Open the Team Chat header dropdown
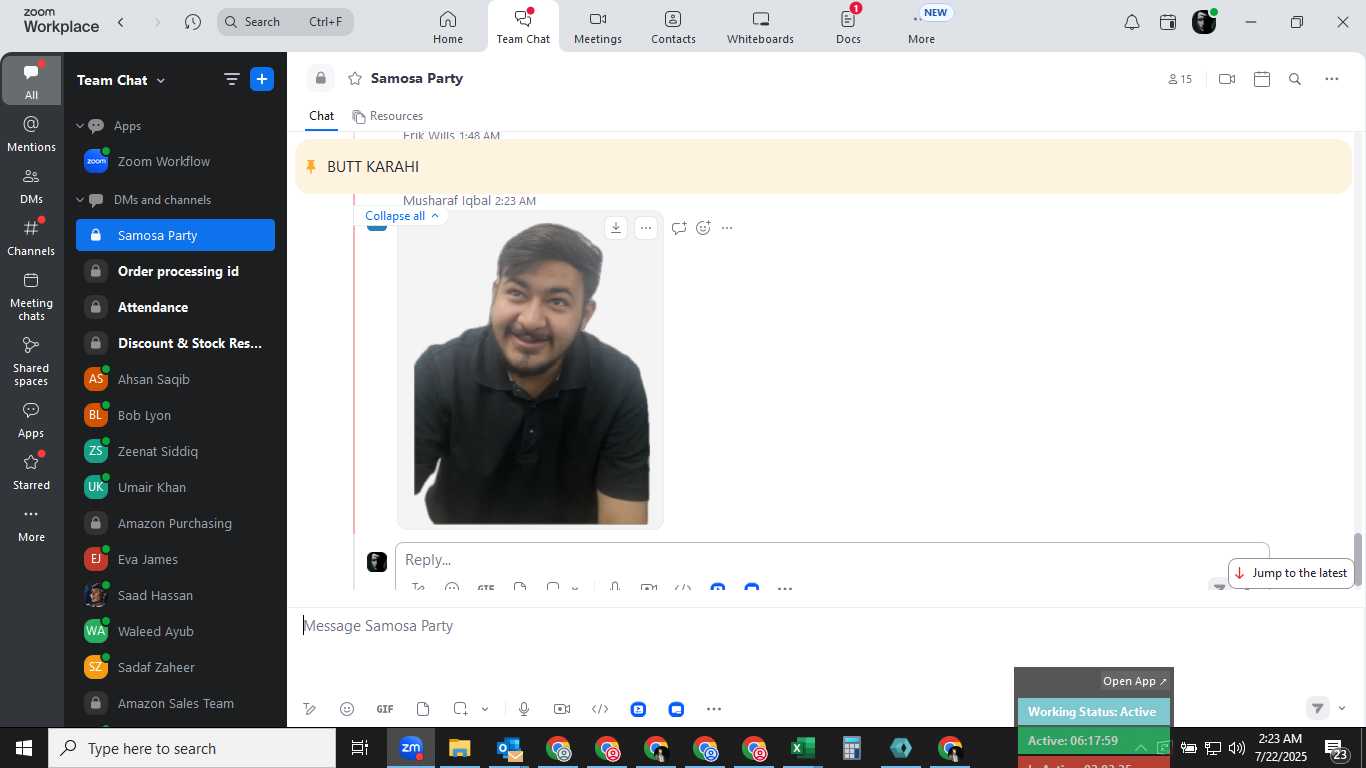 (160, 80)
